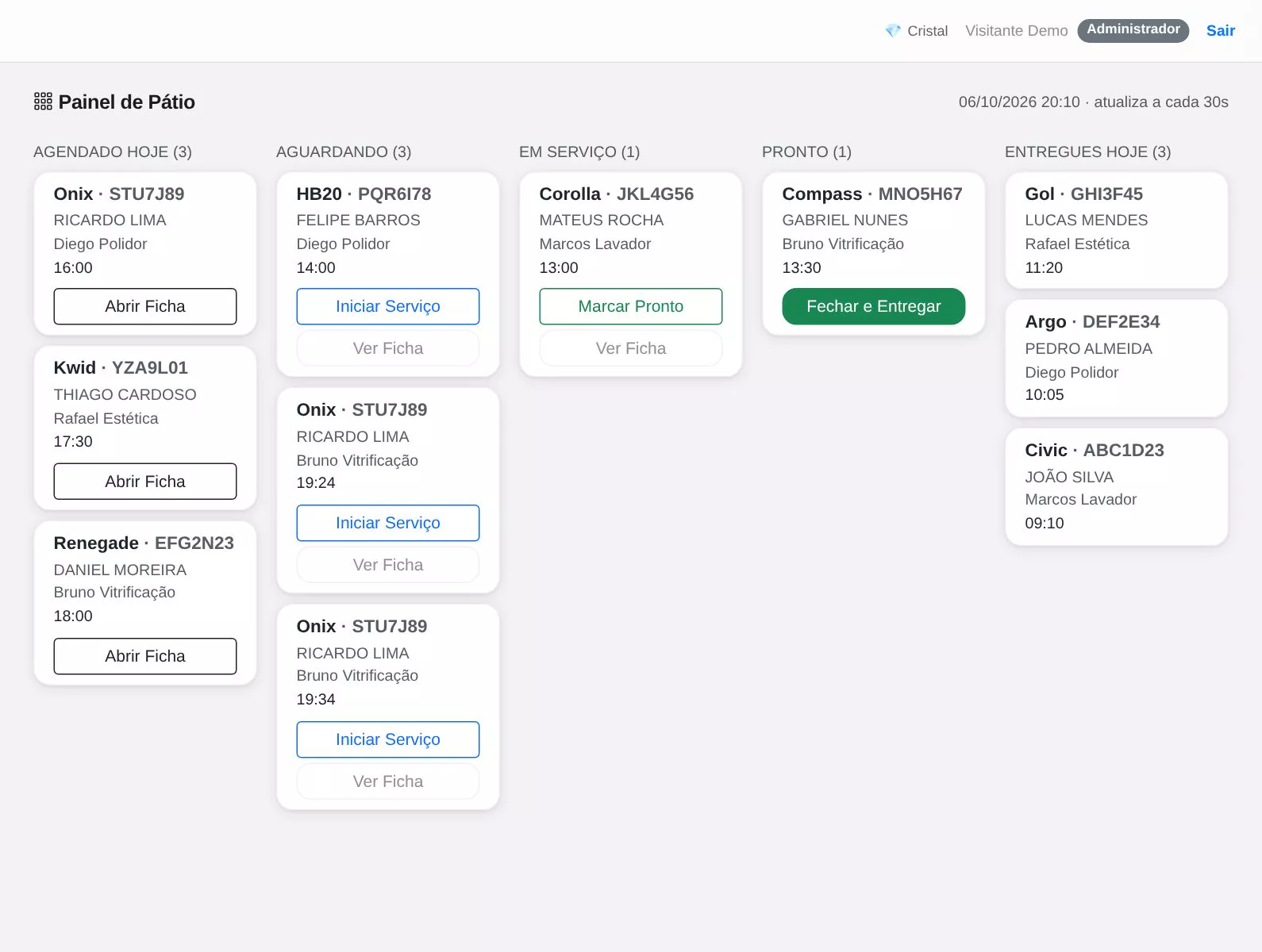Click the Administrador role badge
The width and height of the screenshot is (1262, 952).
(x=1133, y=30)
